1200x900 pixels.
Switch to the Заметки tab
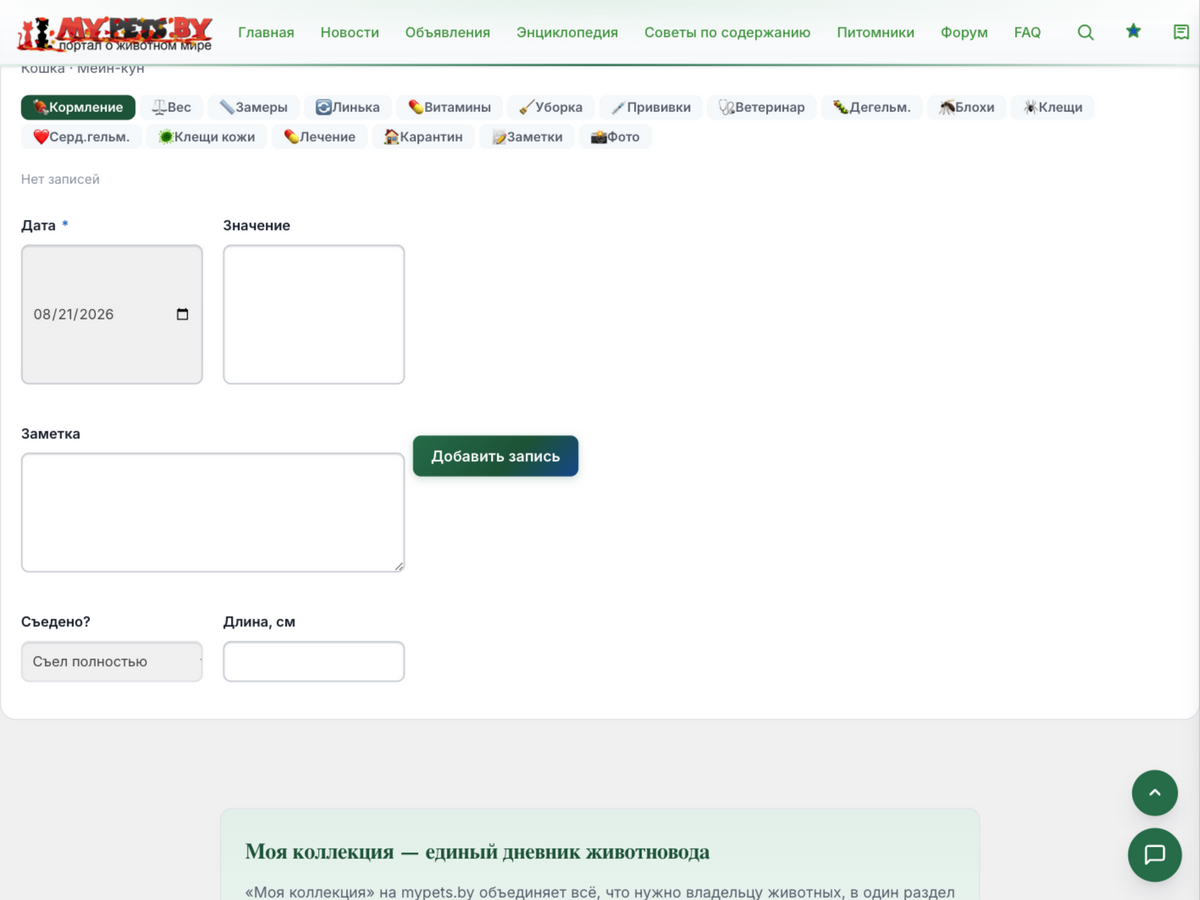(527, 137)
